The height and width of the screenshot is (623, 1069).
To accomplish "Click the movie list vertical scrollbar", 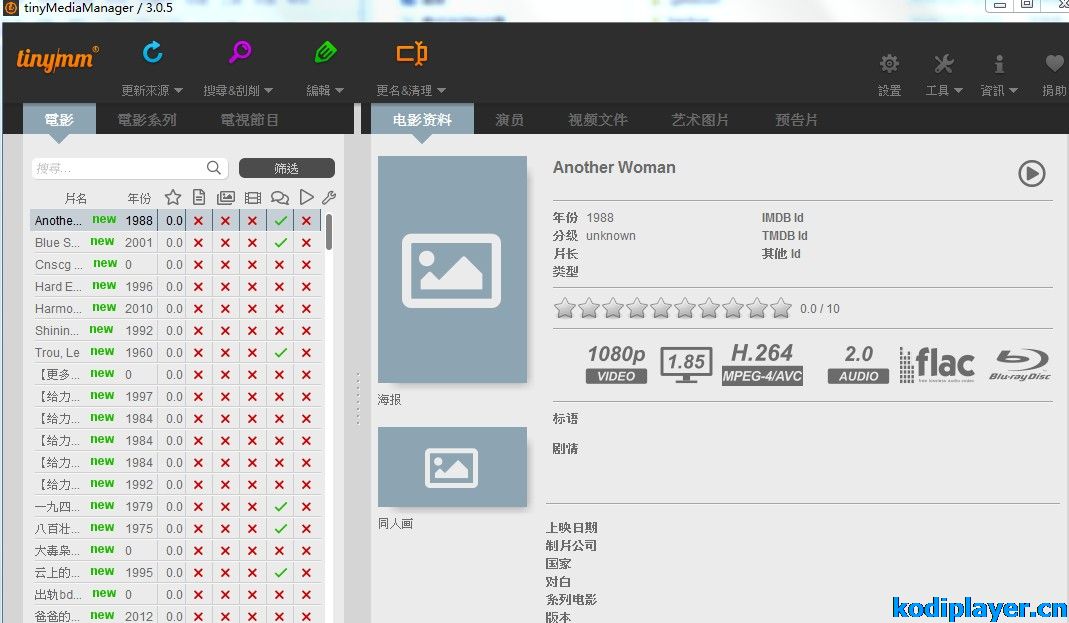I will tap(329, 232).
